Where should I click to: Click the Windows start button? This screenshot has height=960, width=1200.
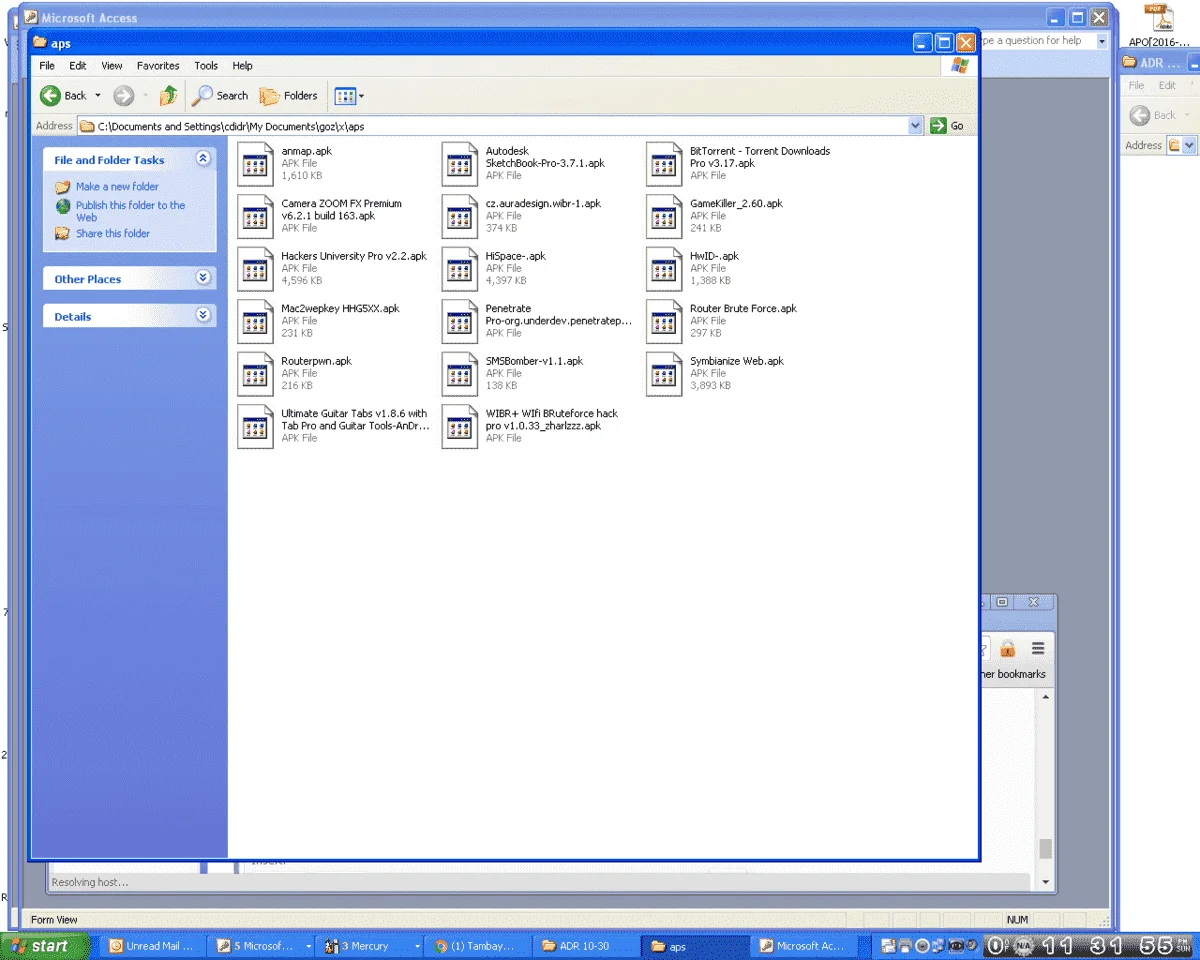[x=44, y=945]
